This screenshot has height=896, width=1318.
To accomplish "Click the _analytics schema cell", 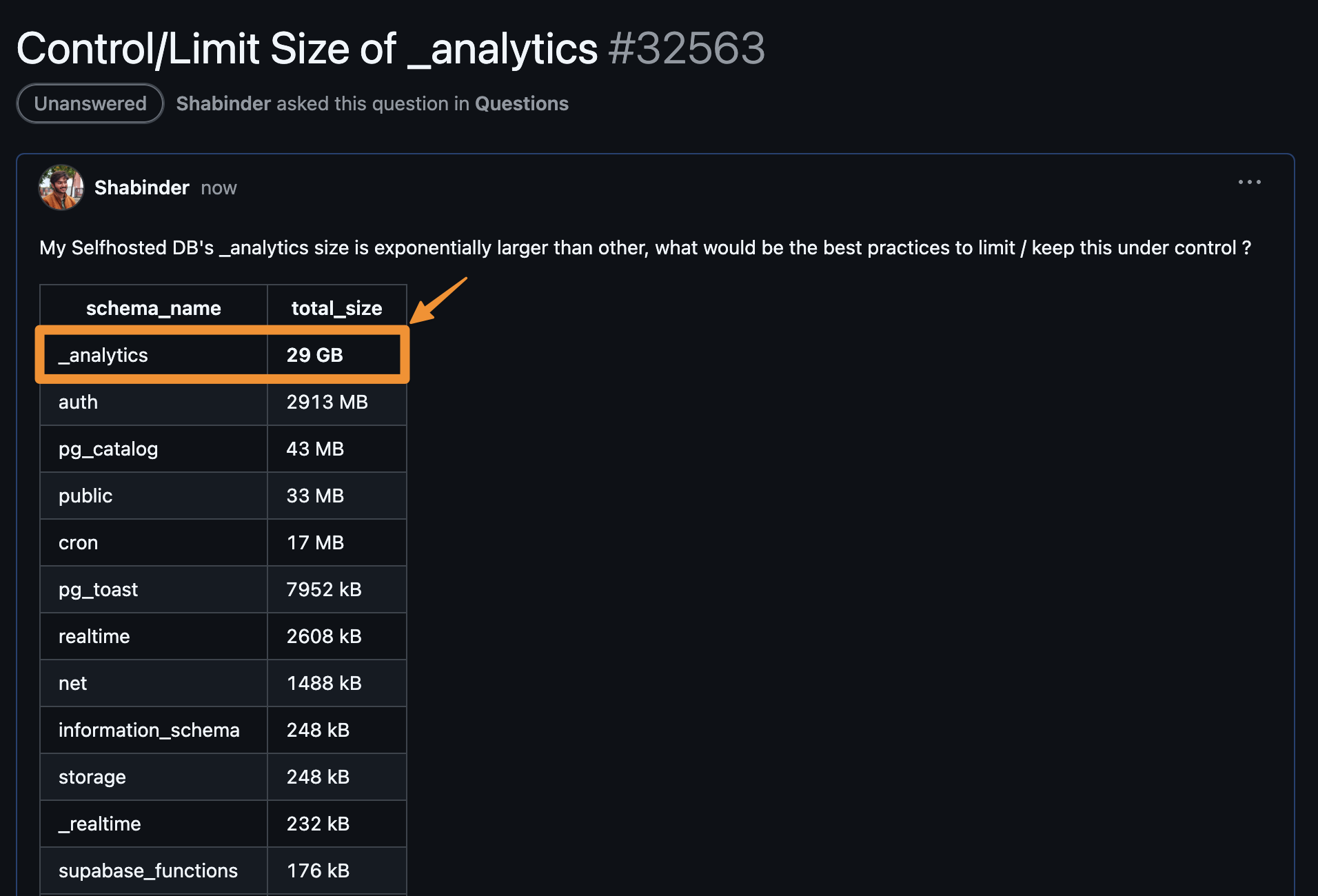I will [x=103, y=355].
